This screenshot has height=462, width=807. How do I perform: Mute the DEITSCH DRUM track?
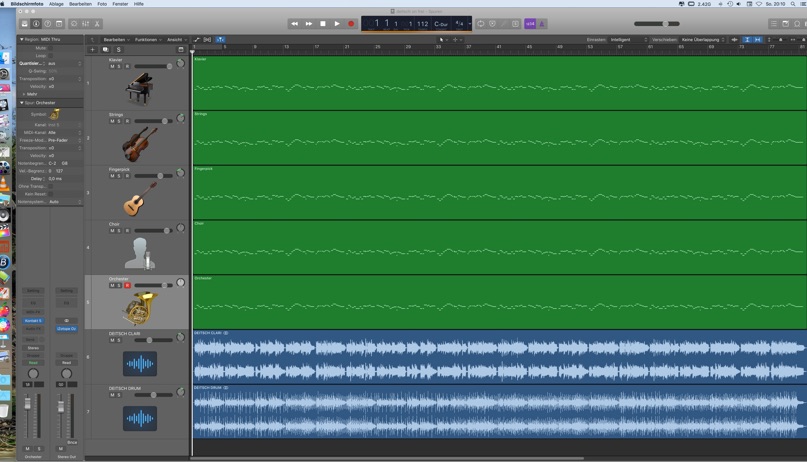(x=112, y=395)
